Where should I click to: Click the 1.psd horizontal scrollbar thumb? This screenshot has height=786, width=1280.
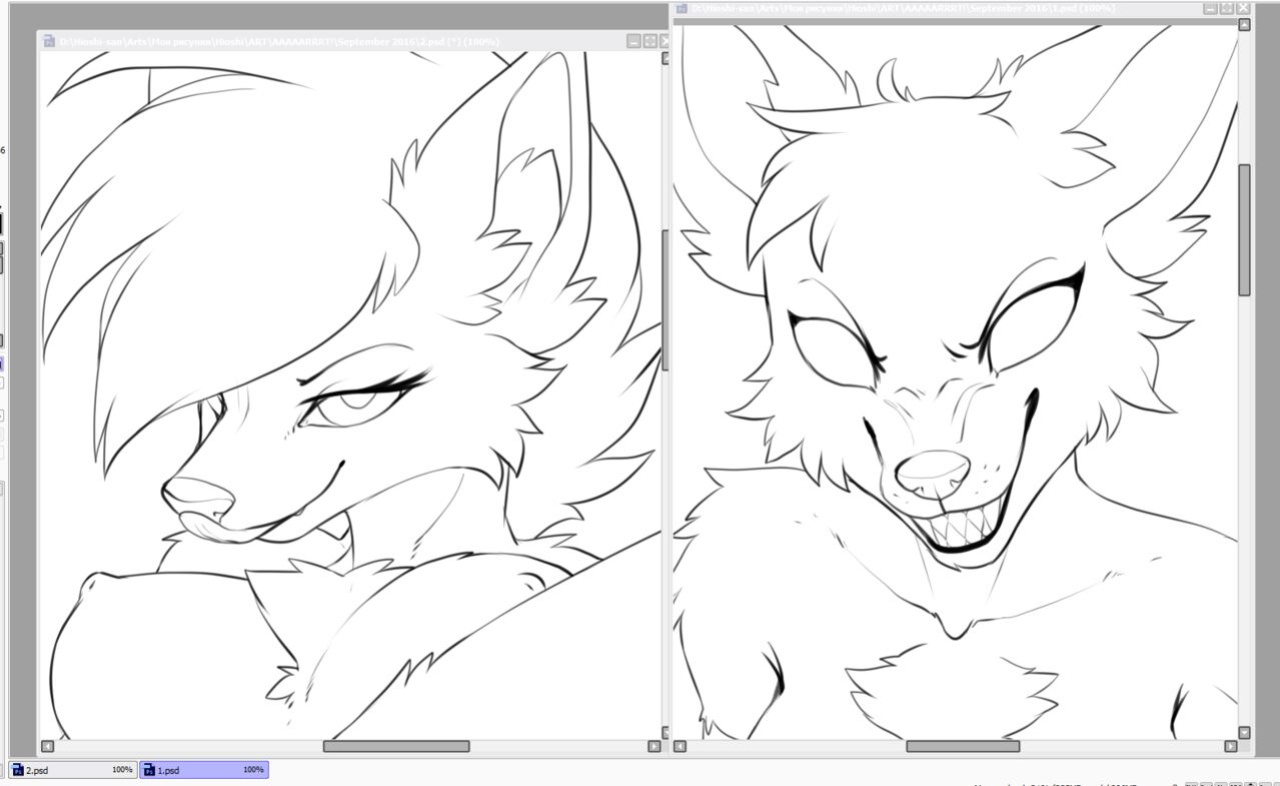pyautogui.click(x=963, y=746)
